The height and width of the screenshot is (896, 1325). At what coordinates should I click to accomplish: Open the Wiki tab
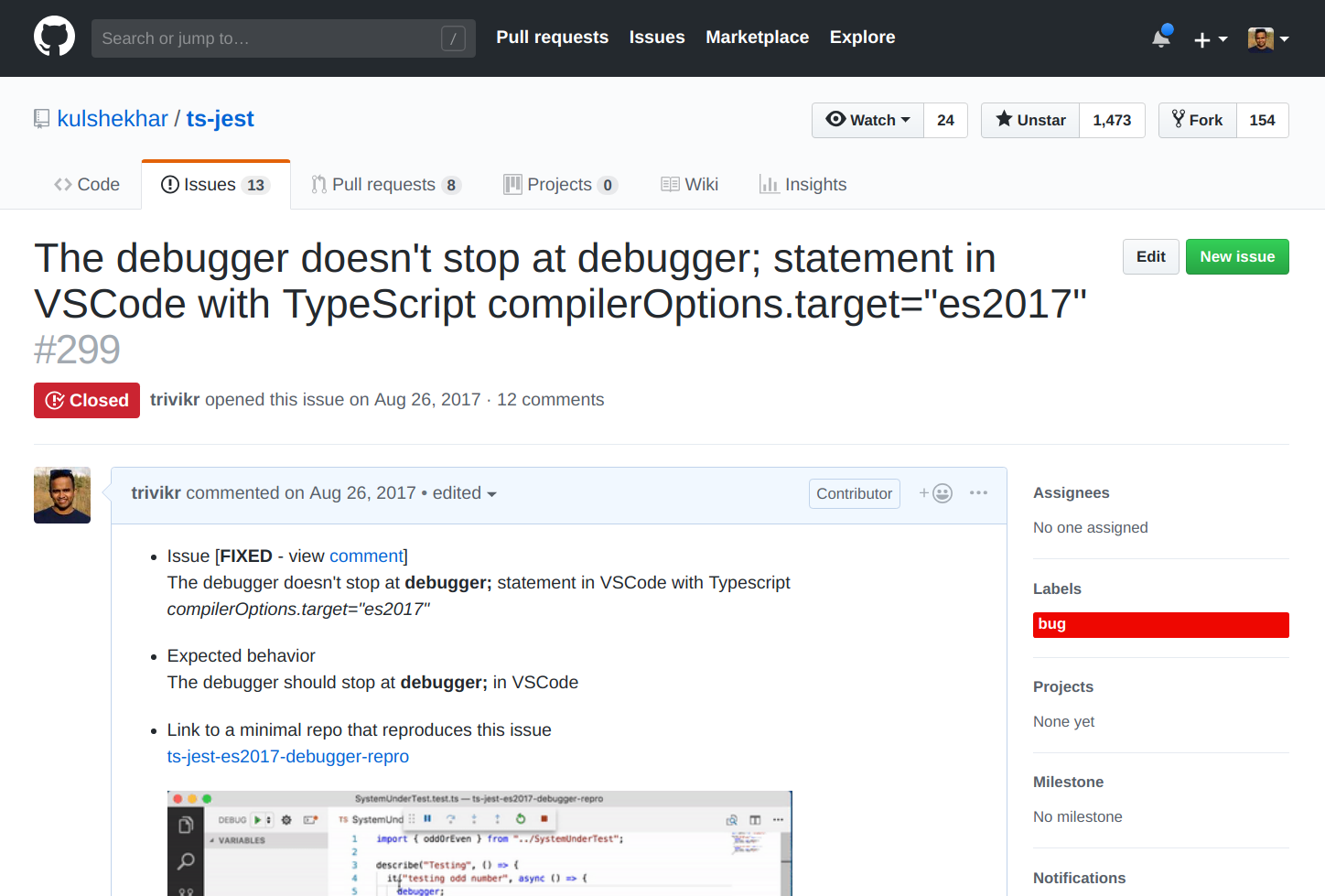pyautogui.click(x=690, y=185)
